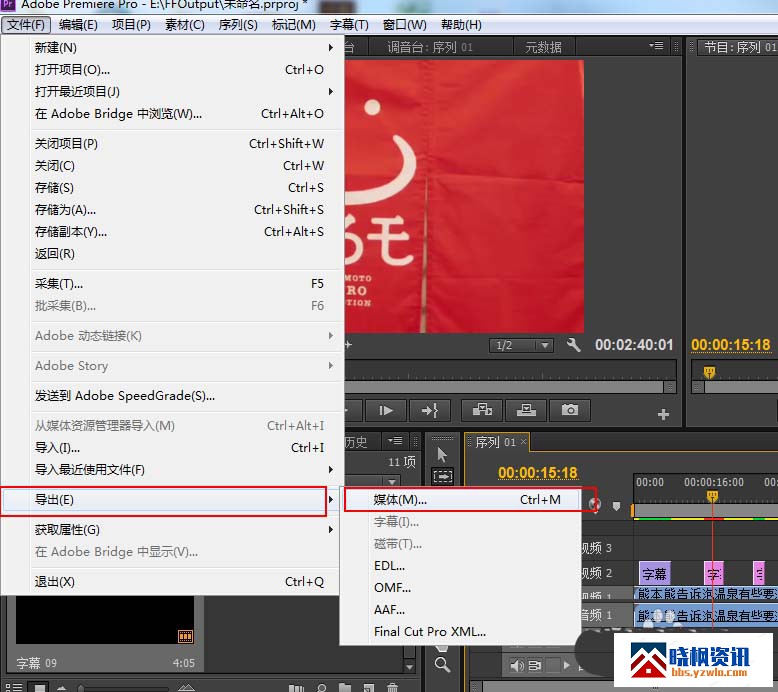Switch project panel to list view
Image resolution: width=778 pixels, height=692 pixels.
(x=14, y=688)
